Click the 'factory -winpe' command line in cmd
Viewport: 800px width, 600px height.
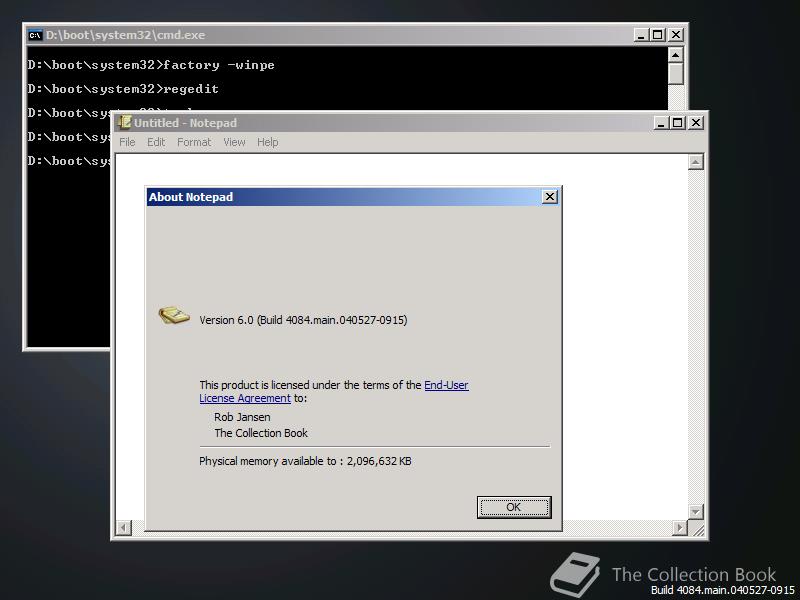point(151,65)
